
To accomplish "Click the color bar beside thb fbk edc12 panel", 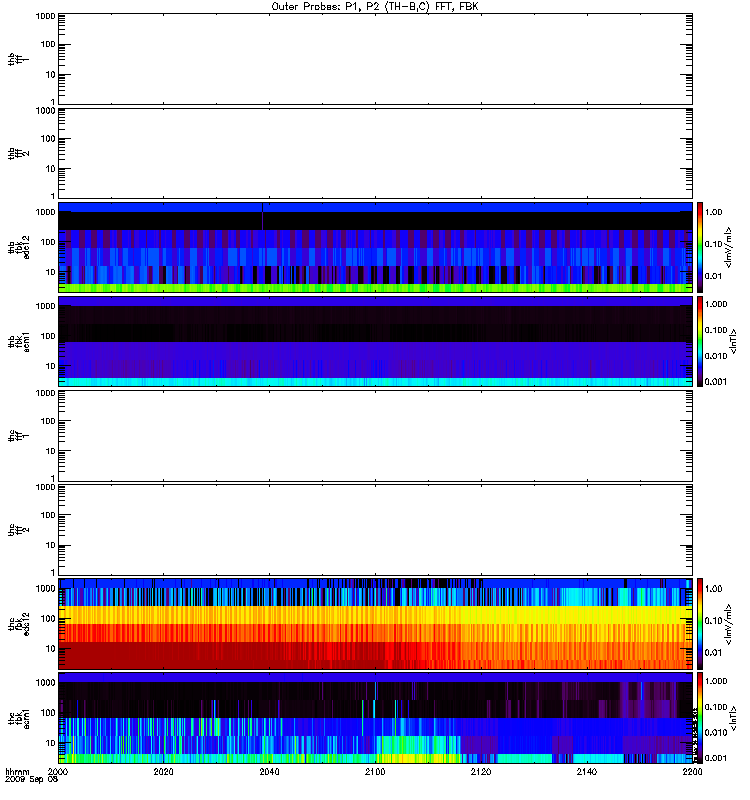I will tap(700, 247).
